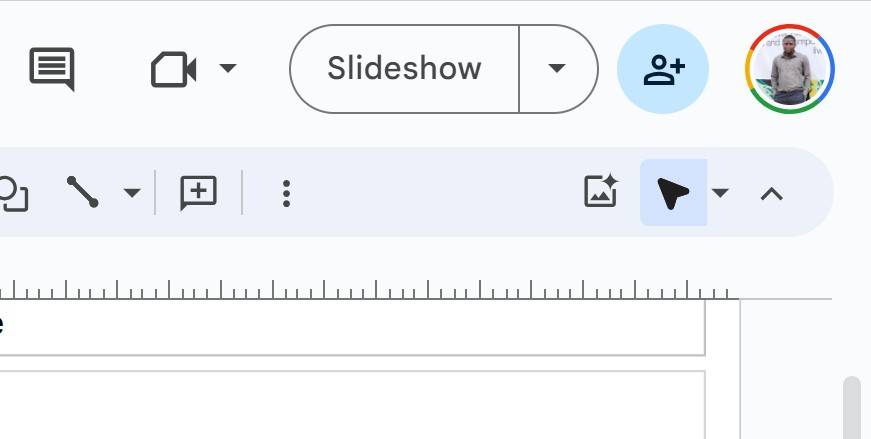
Task: Expand the video call options arrow
Action: pyautogui.click(x=228, y=69)
